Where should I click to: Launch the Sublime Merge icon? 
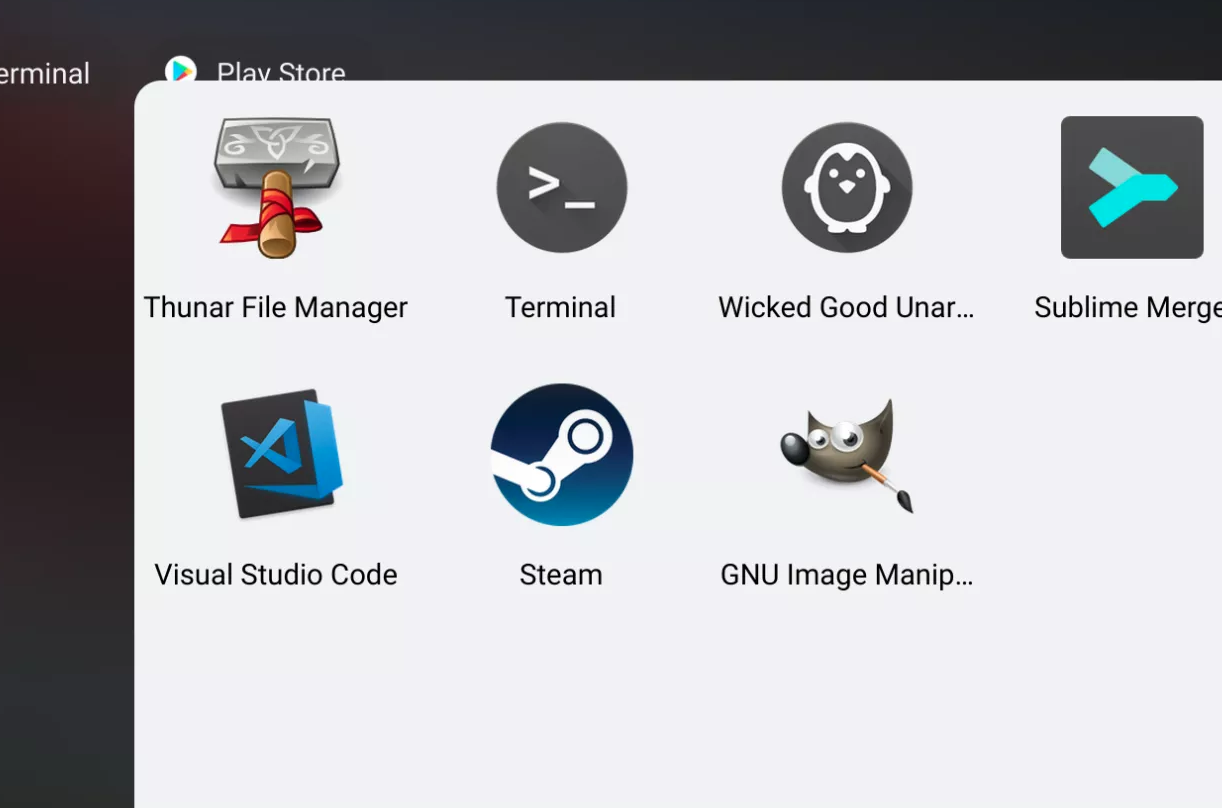click(1132, 187)
